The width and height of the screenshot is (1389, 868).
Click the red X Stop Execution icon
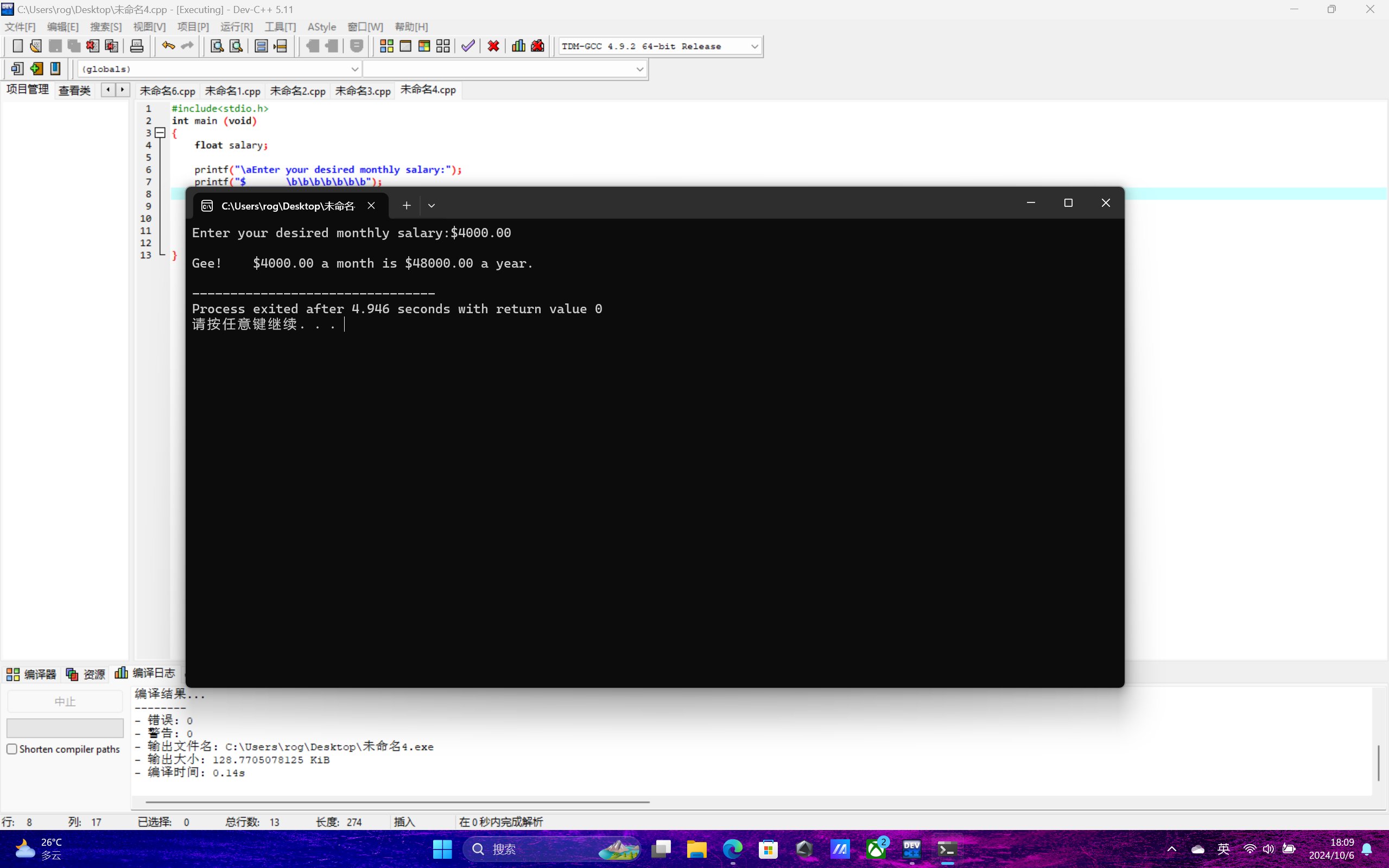pos(493,46)
